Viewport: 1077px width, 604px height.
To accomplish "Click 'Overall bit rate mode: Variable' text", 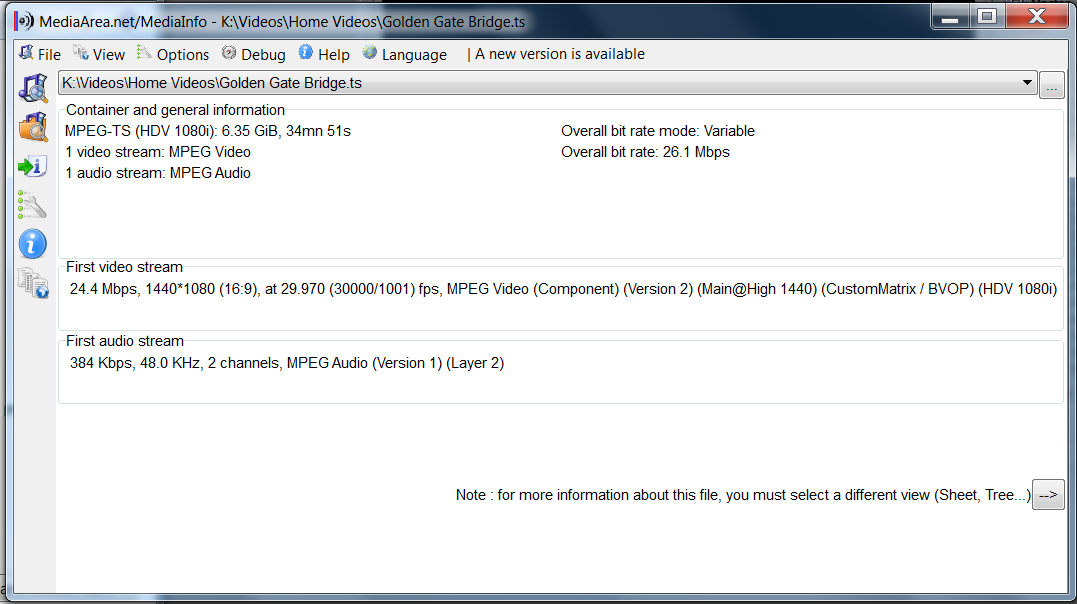I will 658,131.
